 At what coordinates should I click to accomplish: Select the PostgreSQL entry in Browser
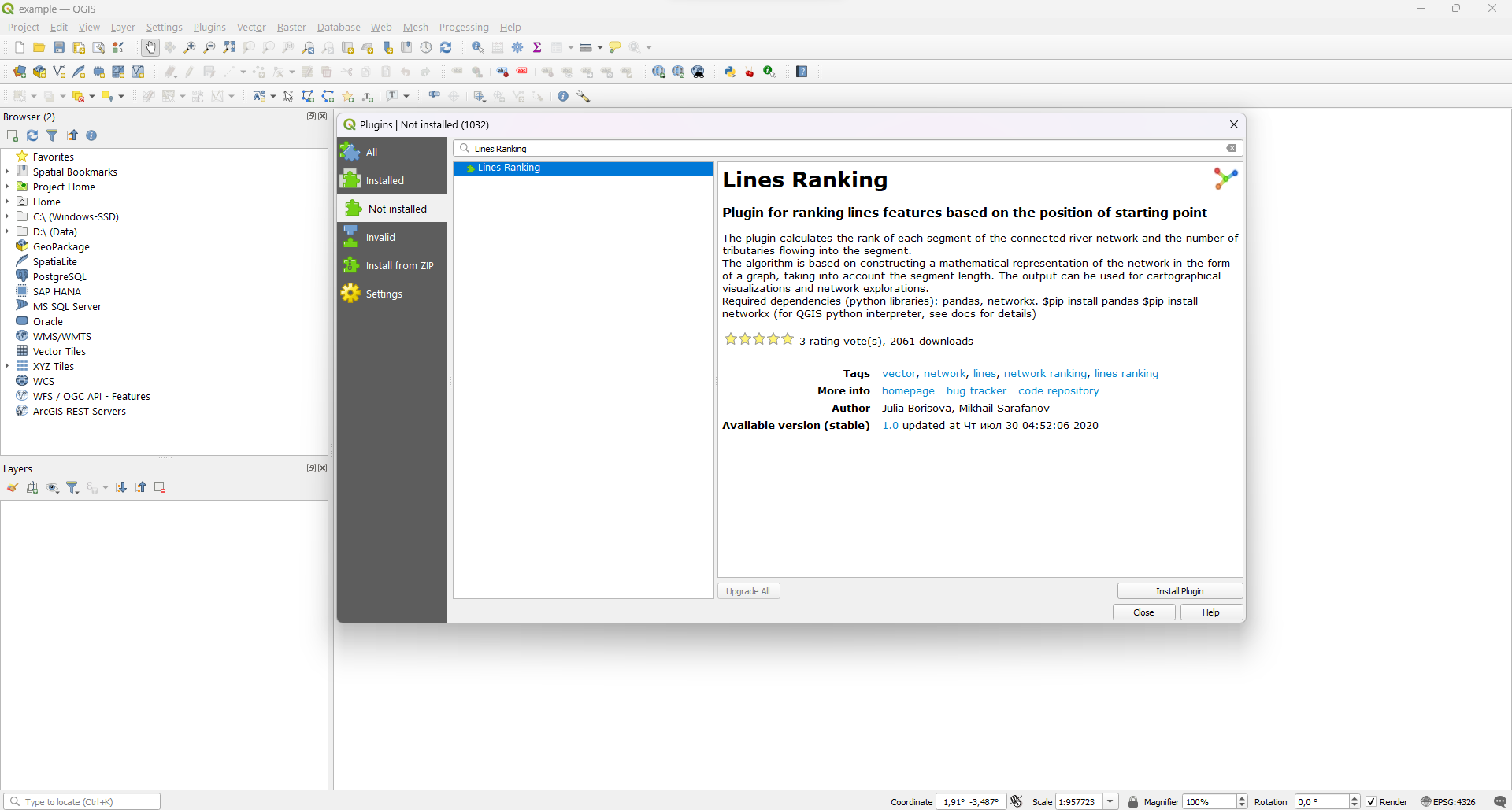click(x=60, y=276)
